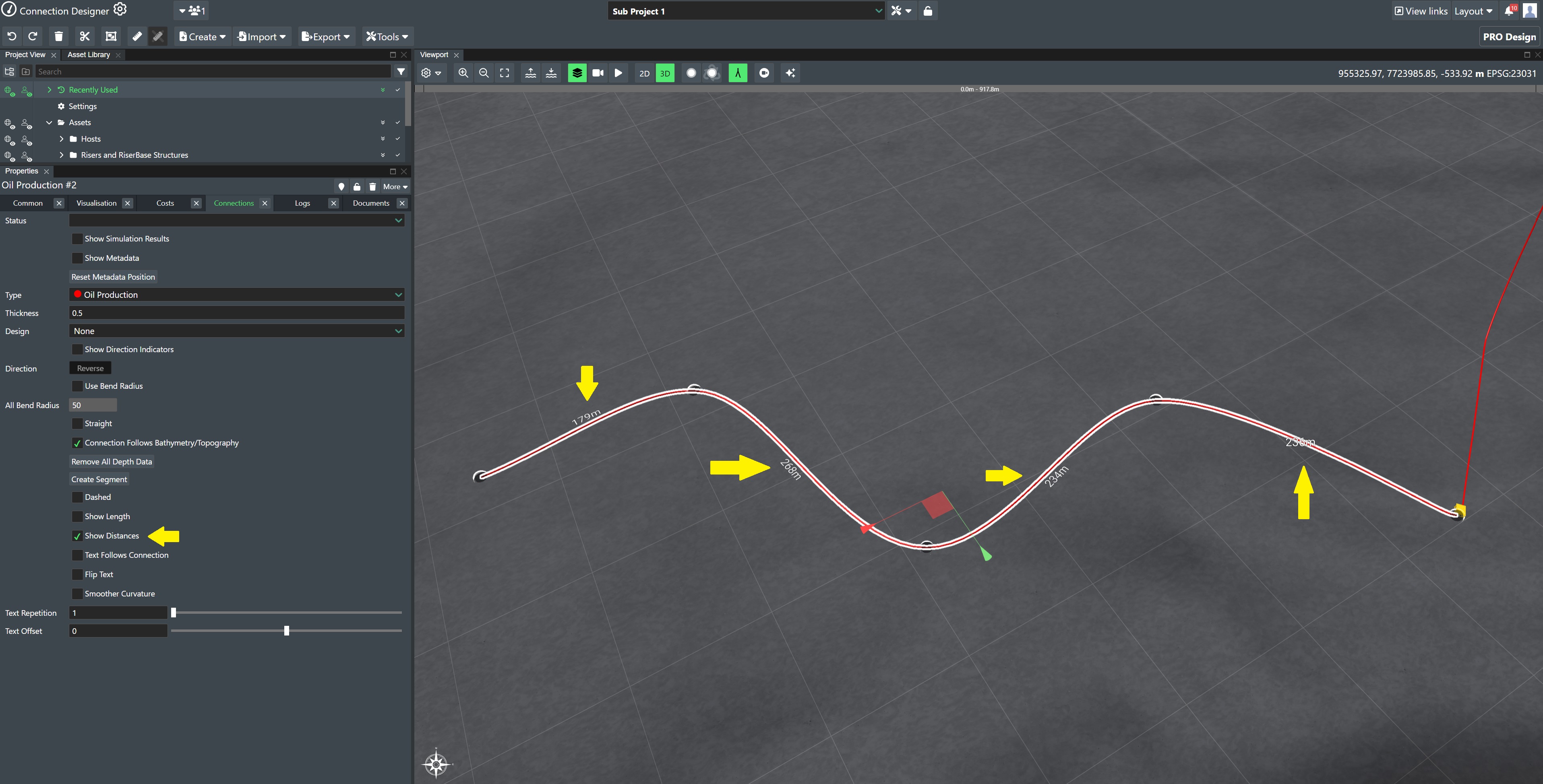1543x784 pixels.
Task: Uncheck the Show Distances checkbox
Action: click(77, 536)
